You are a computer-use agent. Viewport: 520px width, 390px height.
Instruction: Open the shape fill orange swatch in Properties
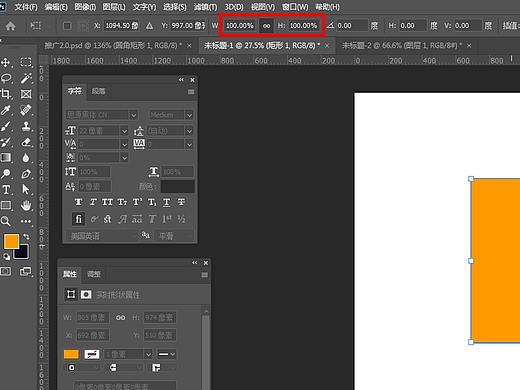pos(71,354)
